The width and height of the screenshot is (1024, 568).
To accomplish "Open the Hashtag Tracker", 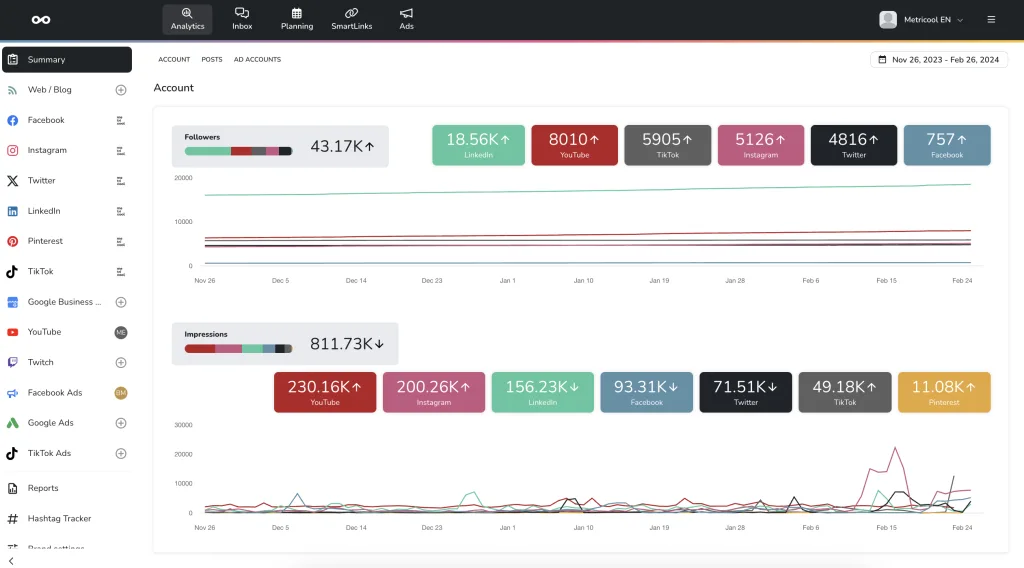I will 59,518.
